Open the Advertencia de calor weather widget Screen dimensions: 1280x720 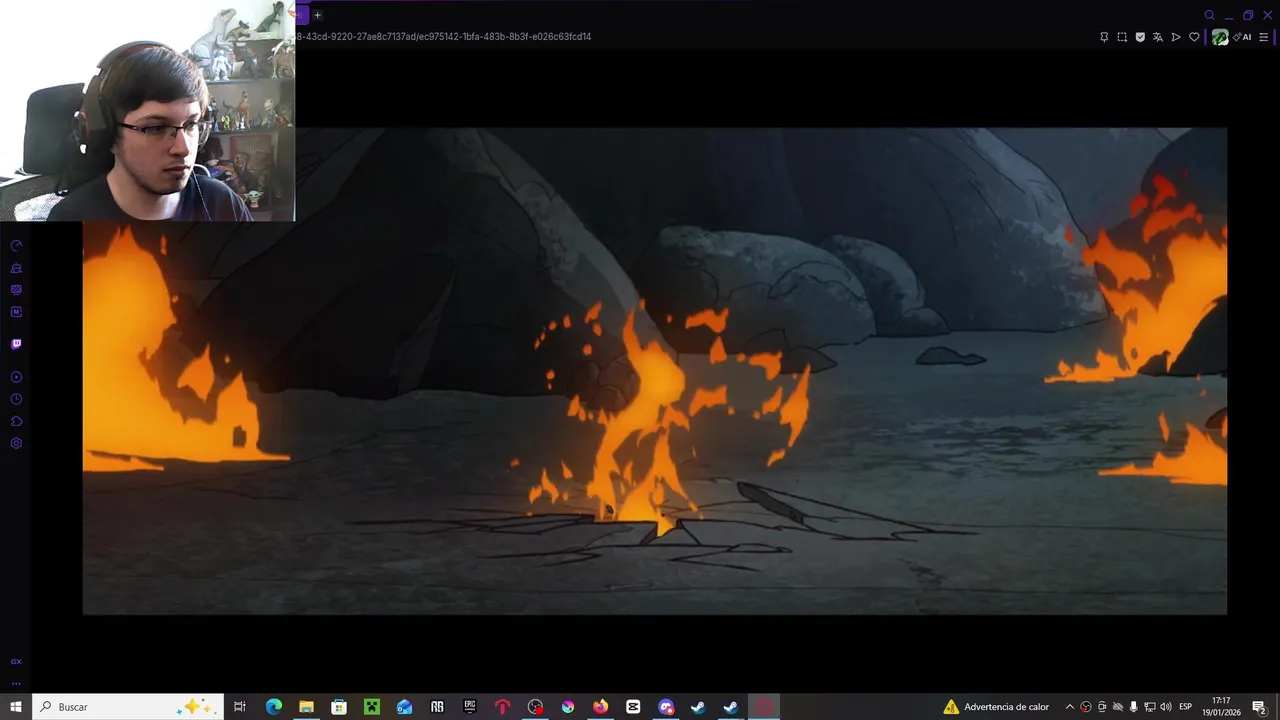tap(996, 707)
